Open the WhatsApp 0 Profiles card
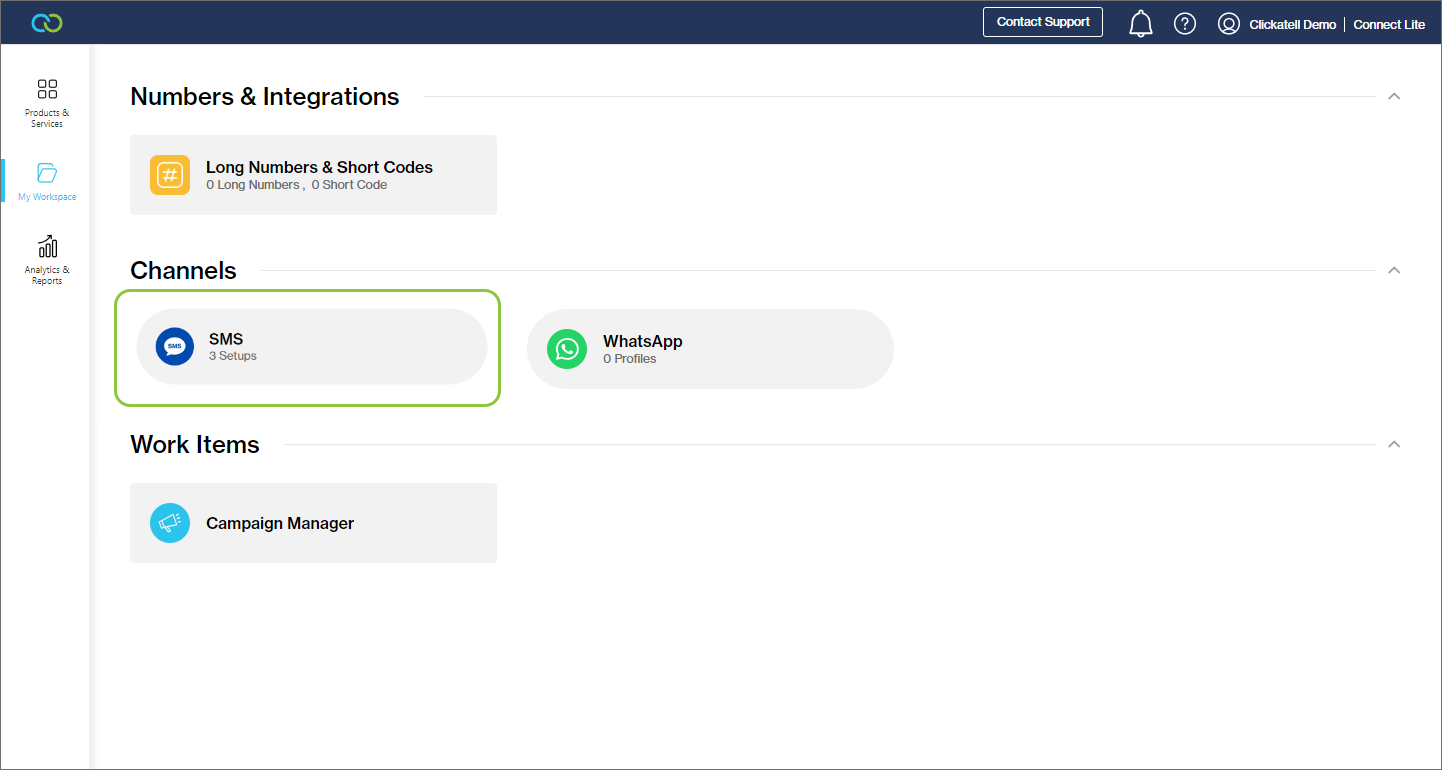 coord(710,349)
